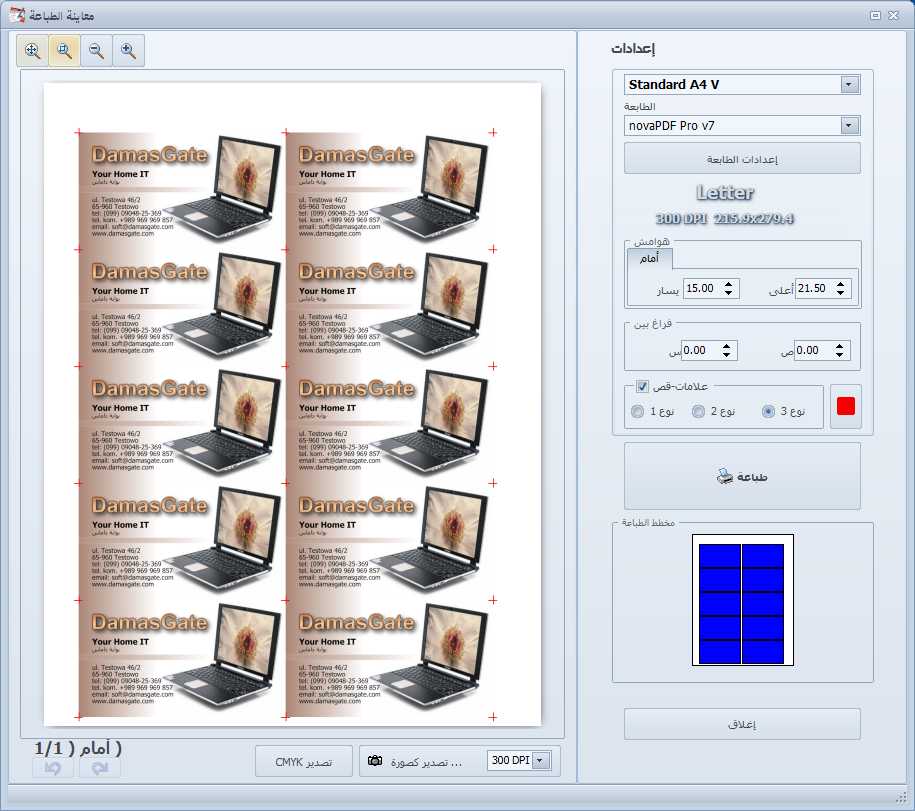Select crop mark type نوع 1 radio
The image size is (915, 811).
637,411
